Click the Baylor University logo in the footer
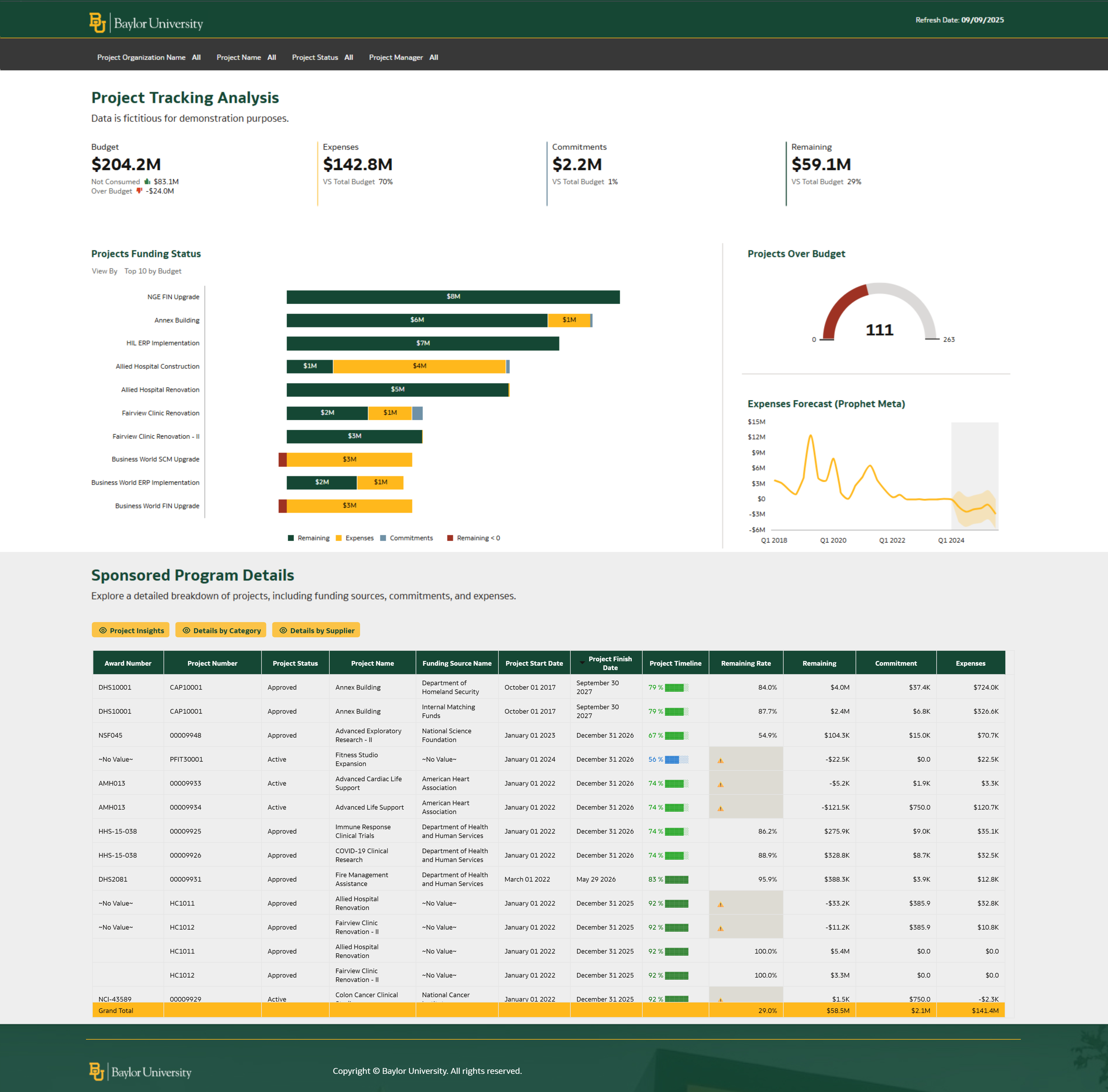This screenshot has width=1108, height=1092. point(140,1072)
